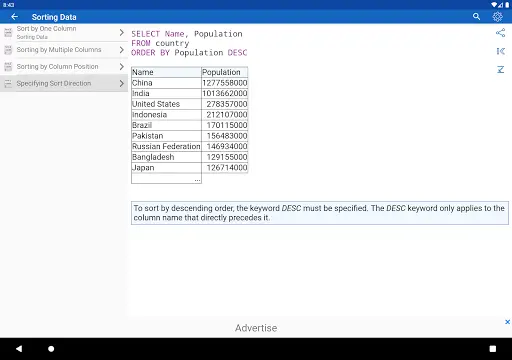Show more rows via ellipsis cell
Screen dimensions: 512x360
click(x=166, y=178)
